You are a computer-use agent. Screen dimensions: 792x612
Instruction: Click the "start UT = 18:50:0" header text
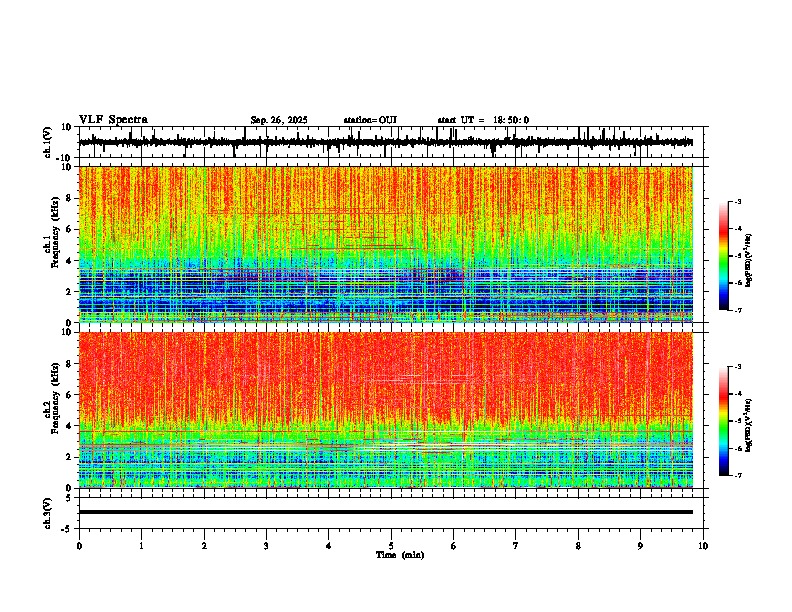tap(483, 120)
